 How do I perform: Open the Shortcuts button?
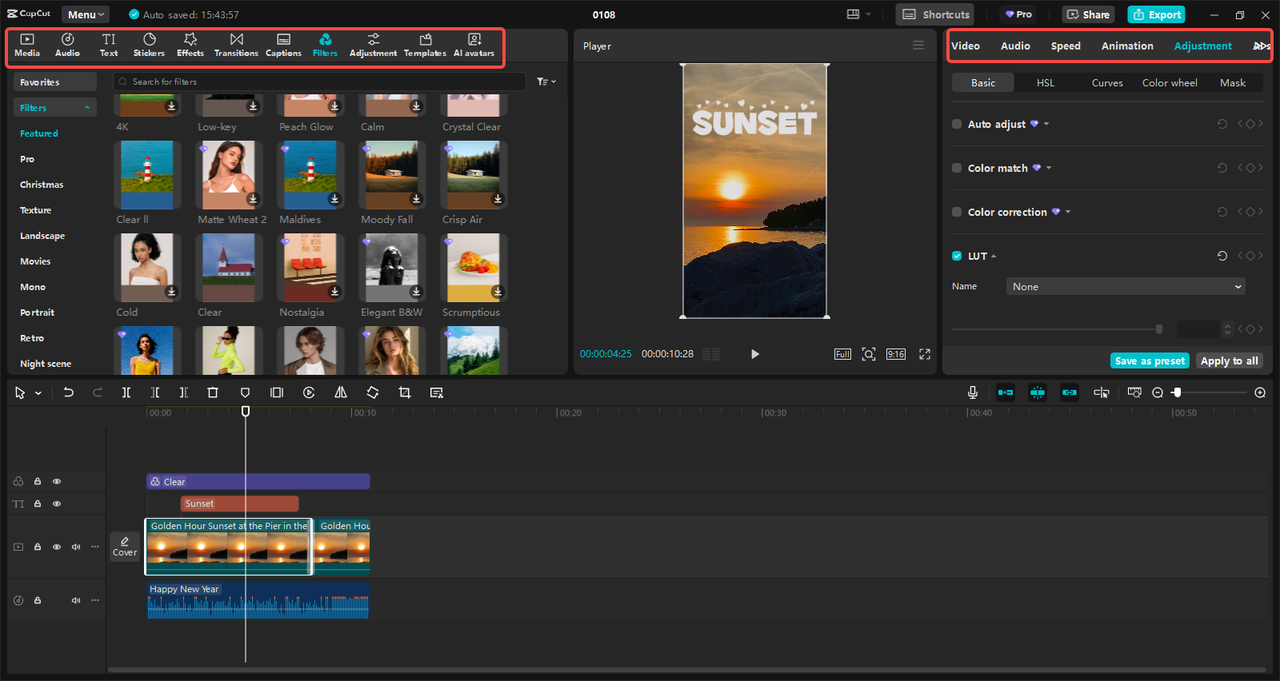pyautogui.click(x=935, y=15)
